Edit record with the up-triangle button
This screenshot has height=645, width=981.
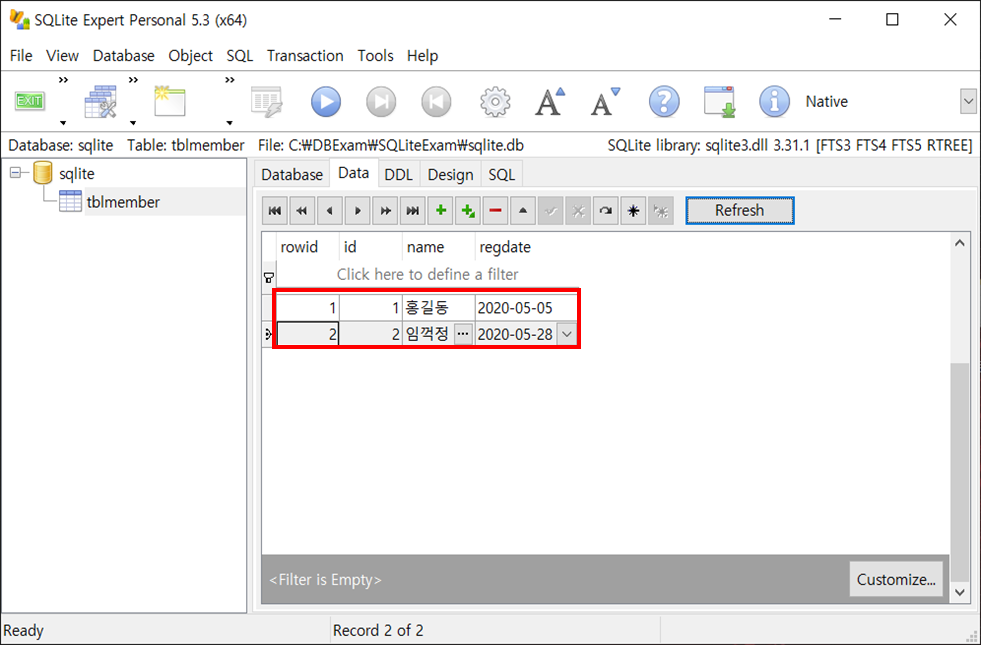point(523,211)
